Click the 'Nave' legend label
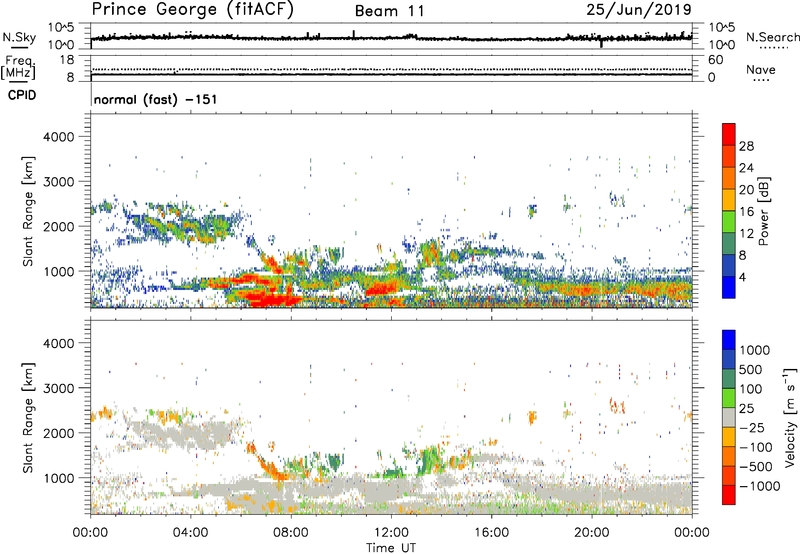The width and height of the screenshot is (800, 554). pyautogui.click(x=760, y=70)
